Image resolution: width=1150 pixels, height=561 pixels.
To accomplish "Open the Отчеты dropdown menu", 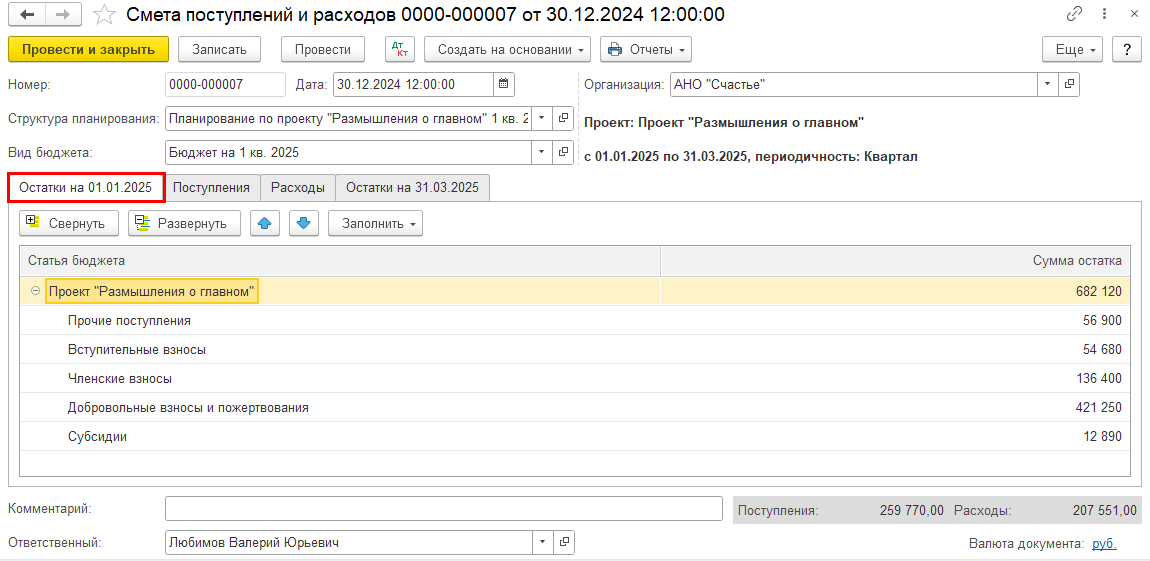I will coord(646,50).
